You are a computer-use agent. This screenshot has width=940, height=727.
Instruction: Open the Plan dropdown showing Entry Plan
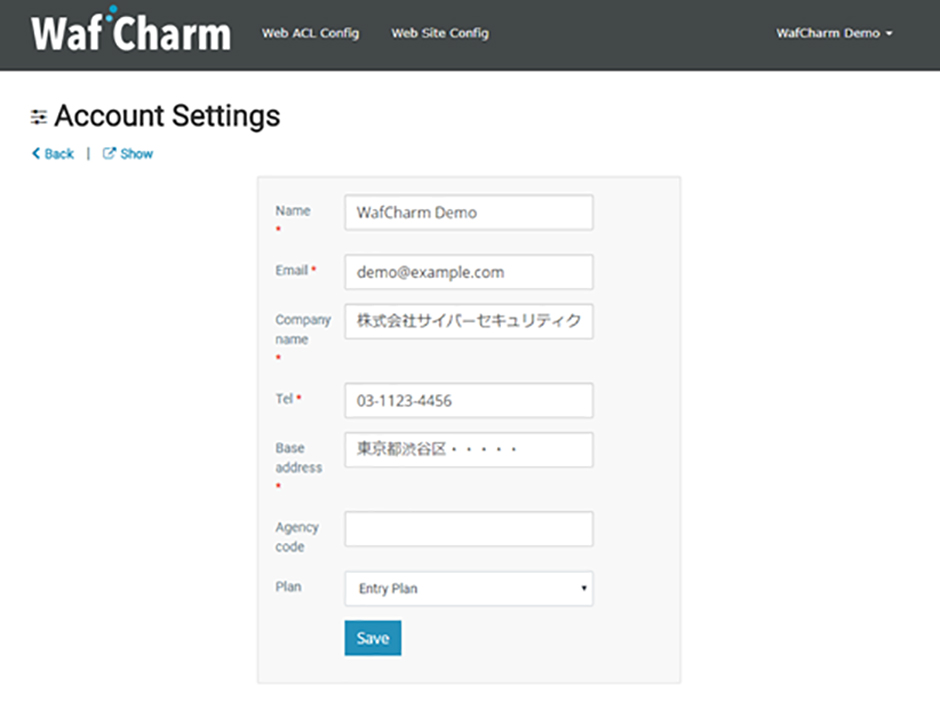[468, 589]
